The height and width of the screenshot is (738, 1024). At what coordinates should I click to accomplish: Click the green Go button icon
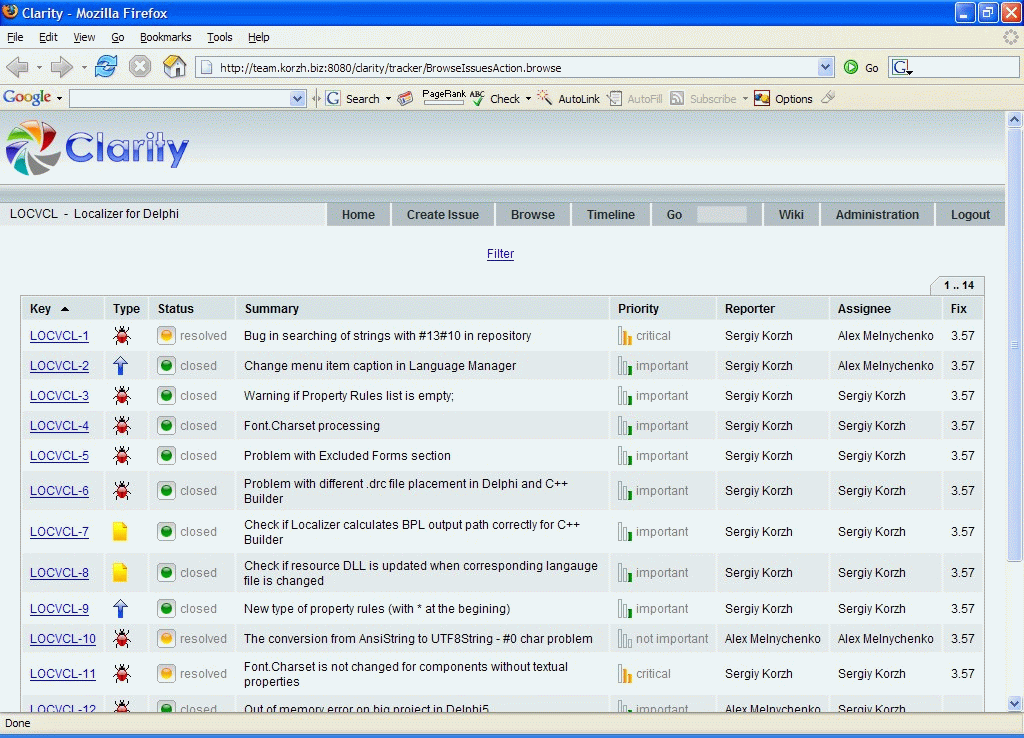click(x=851, y=67)
